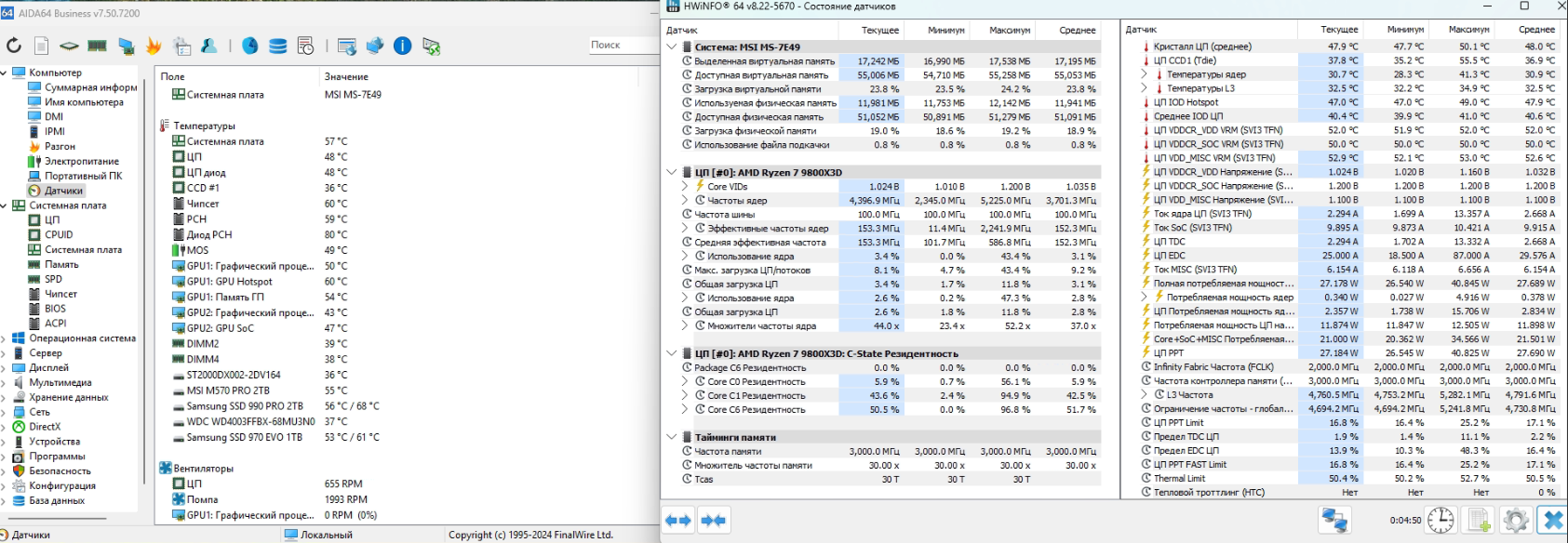Image resolution: width=1568 pixels, height=543 pixels.
Task: Click the HWiNFO clock reset timer icon
Action: [x=1441, y=521]
